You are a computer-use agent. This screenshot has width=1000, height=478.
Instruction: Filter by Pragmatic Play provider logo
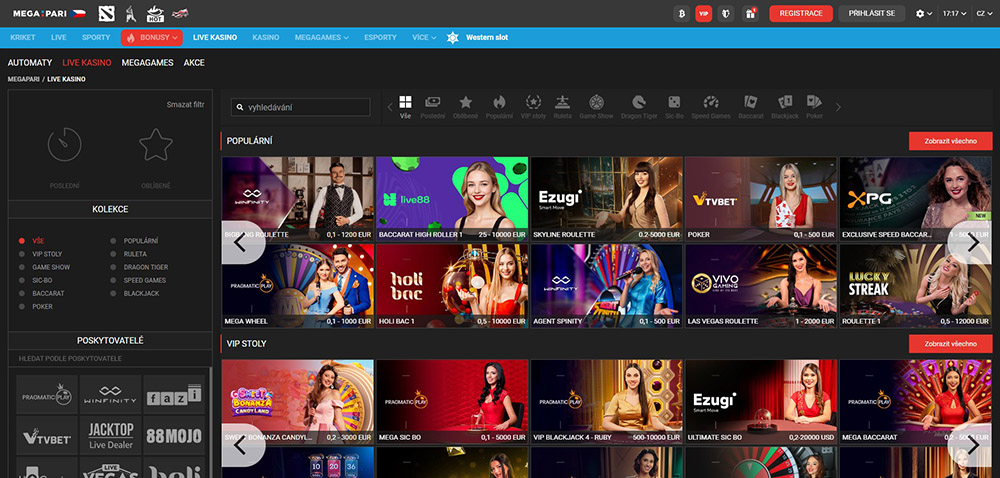47,395
